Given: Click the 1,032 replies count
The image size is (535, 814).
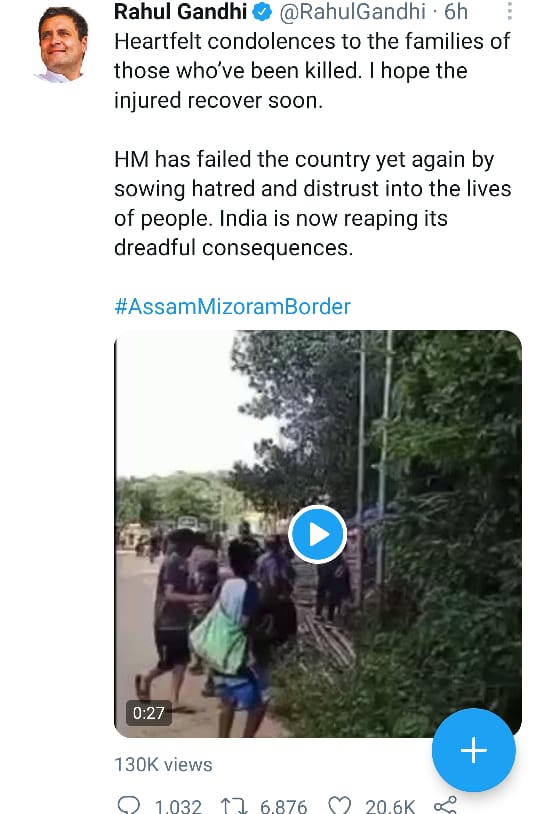Looking at the screenshot, I should (178, 806).
